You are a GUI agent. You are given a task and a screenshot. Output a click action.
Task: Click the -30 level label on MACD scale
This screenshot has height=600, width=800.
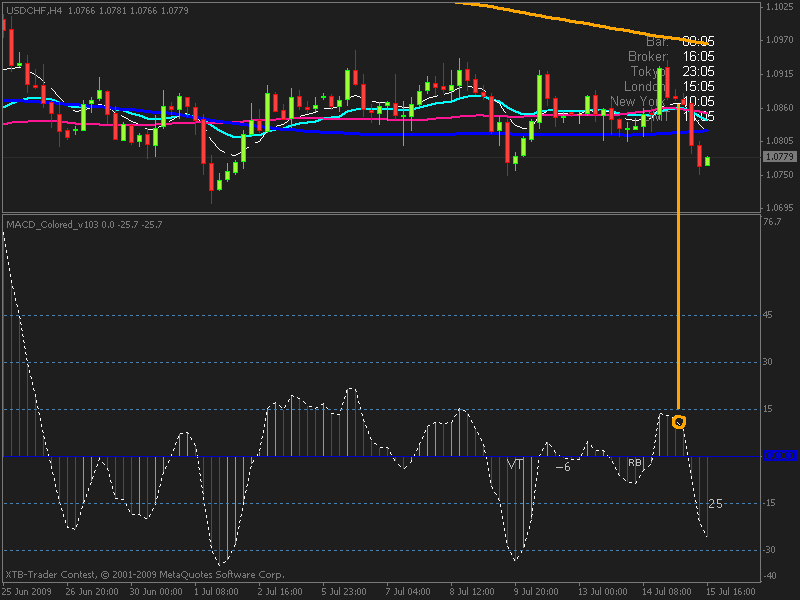point(769,550)
